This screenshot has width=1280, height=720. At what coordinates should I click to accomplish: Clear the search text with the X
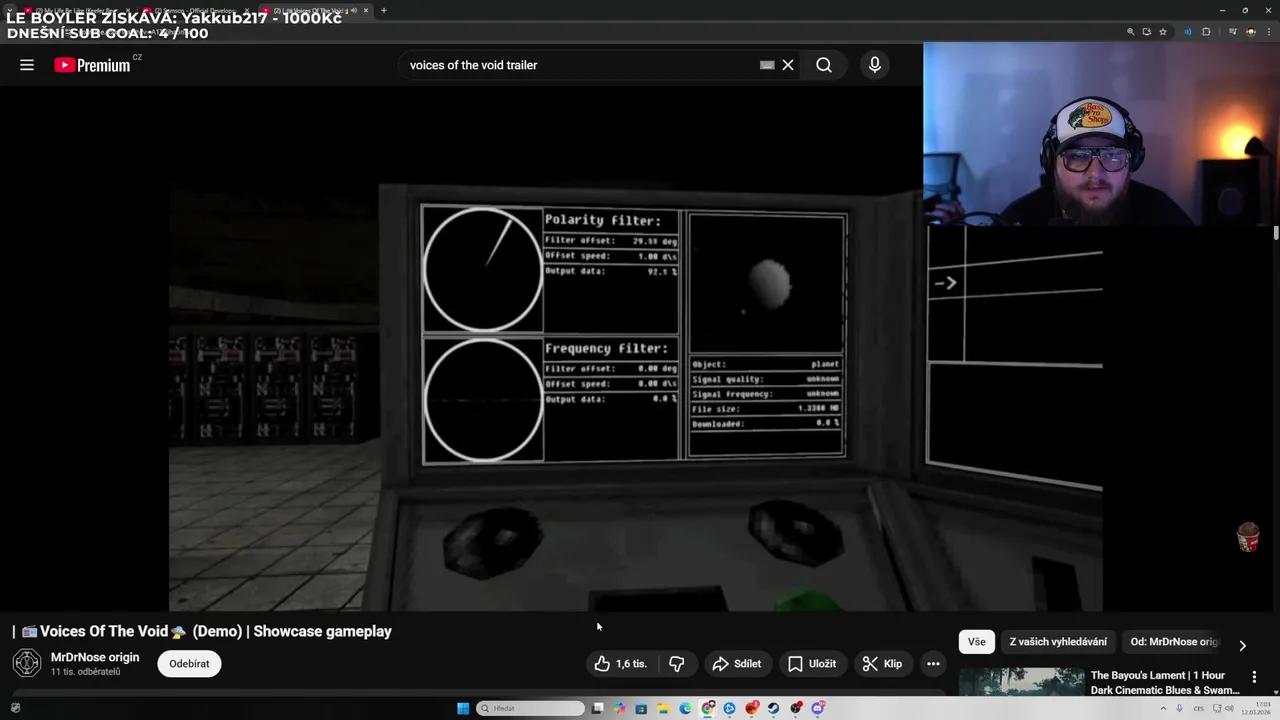pyautogui.click(x=788, y=65)
